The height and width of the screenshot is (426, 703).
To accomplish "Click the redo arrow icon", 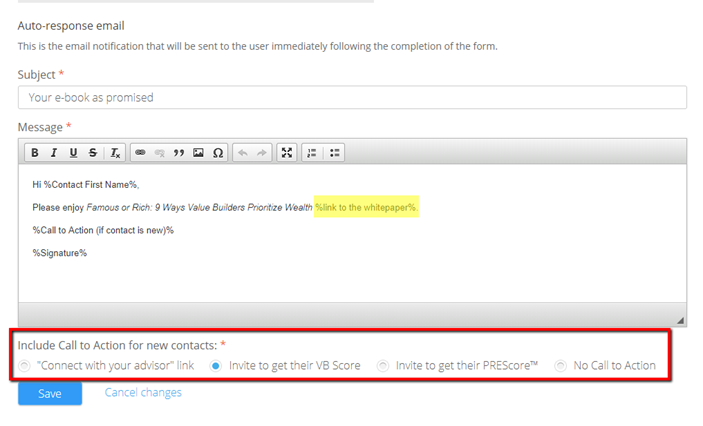I will coord(262,153).
